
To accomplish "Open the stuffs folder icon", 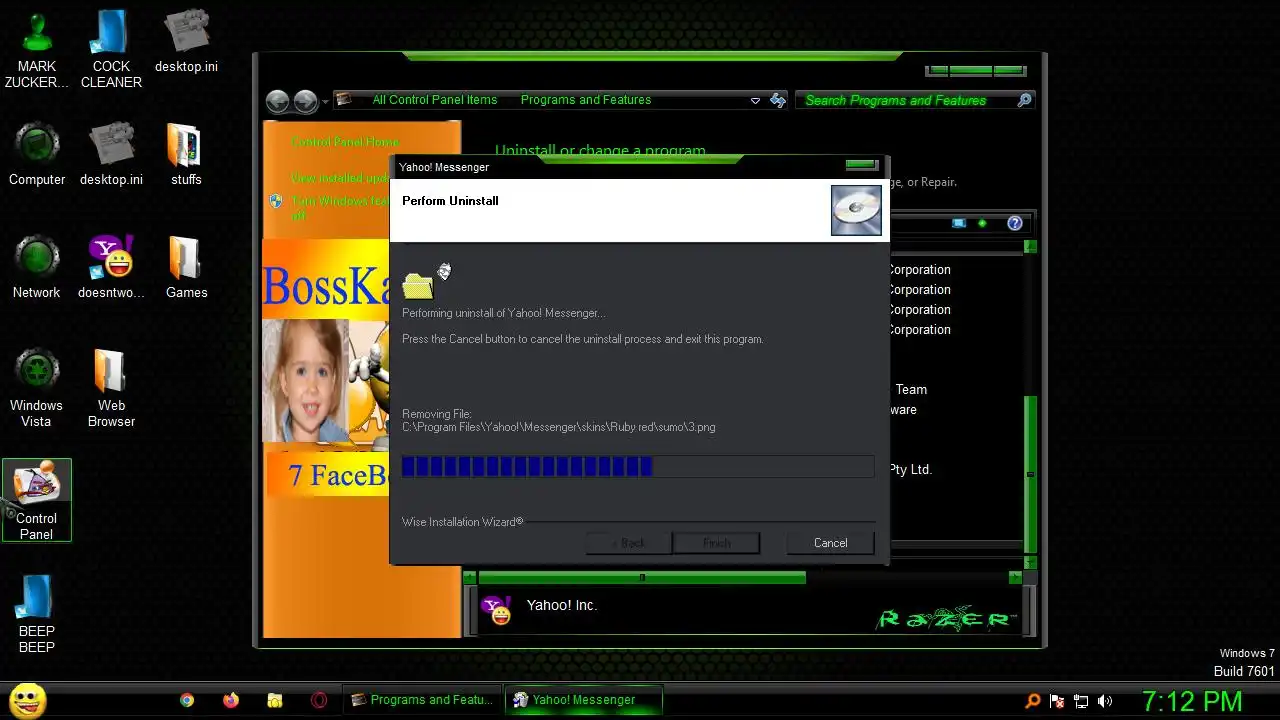I will click(186, 154).
